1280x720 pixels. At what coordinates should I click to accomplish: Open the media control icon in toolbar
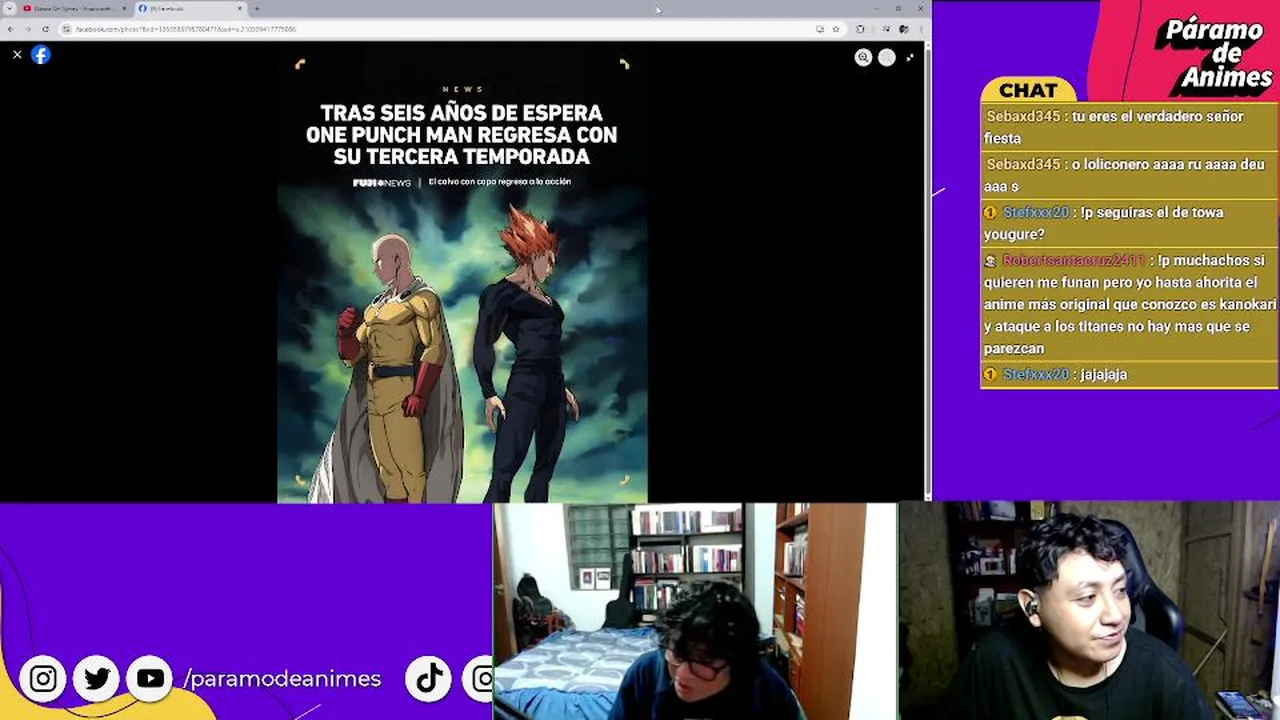point(887,29)
